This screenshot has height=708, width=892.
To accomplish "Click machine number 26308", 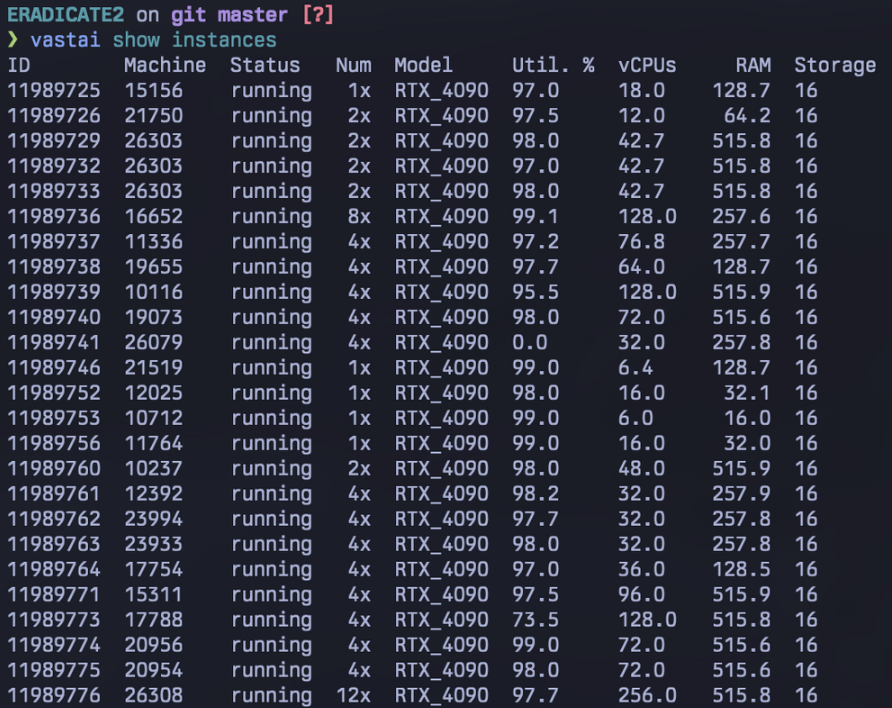I will coord(154,695).
